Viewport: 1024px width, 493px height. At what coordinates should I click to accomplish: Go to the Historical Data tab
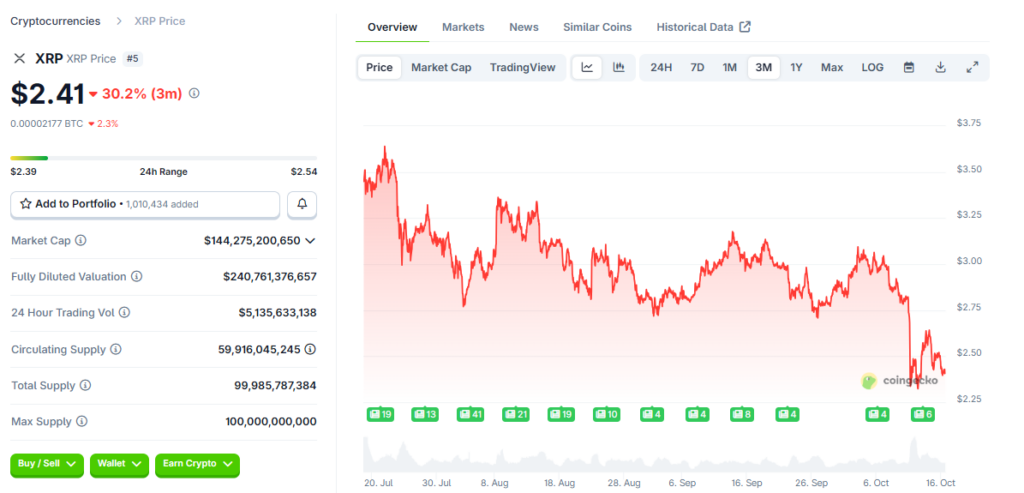[703, 27]
